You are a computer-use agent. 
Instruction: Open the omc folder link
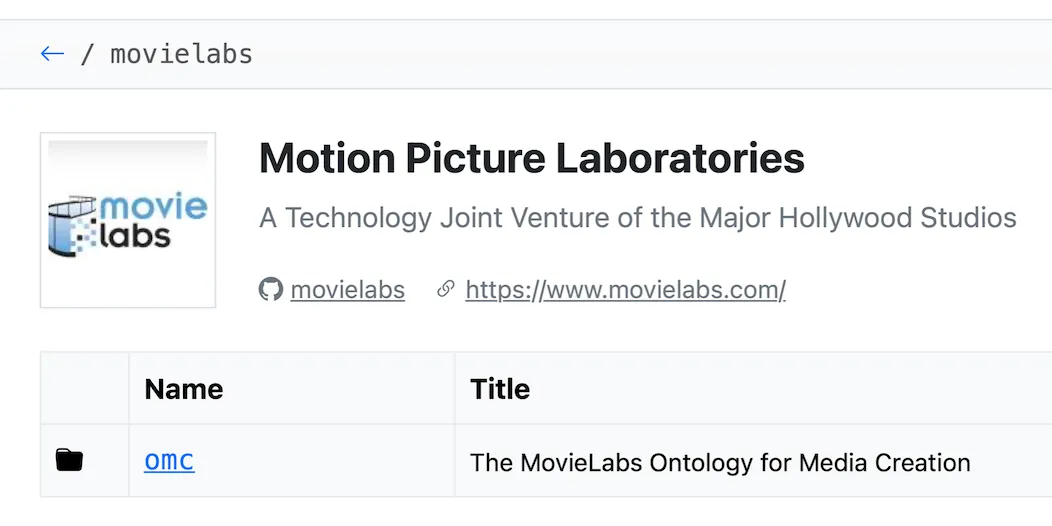(169, 461)
